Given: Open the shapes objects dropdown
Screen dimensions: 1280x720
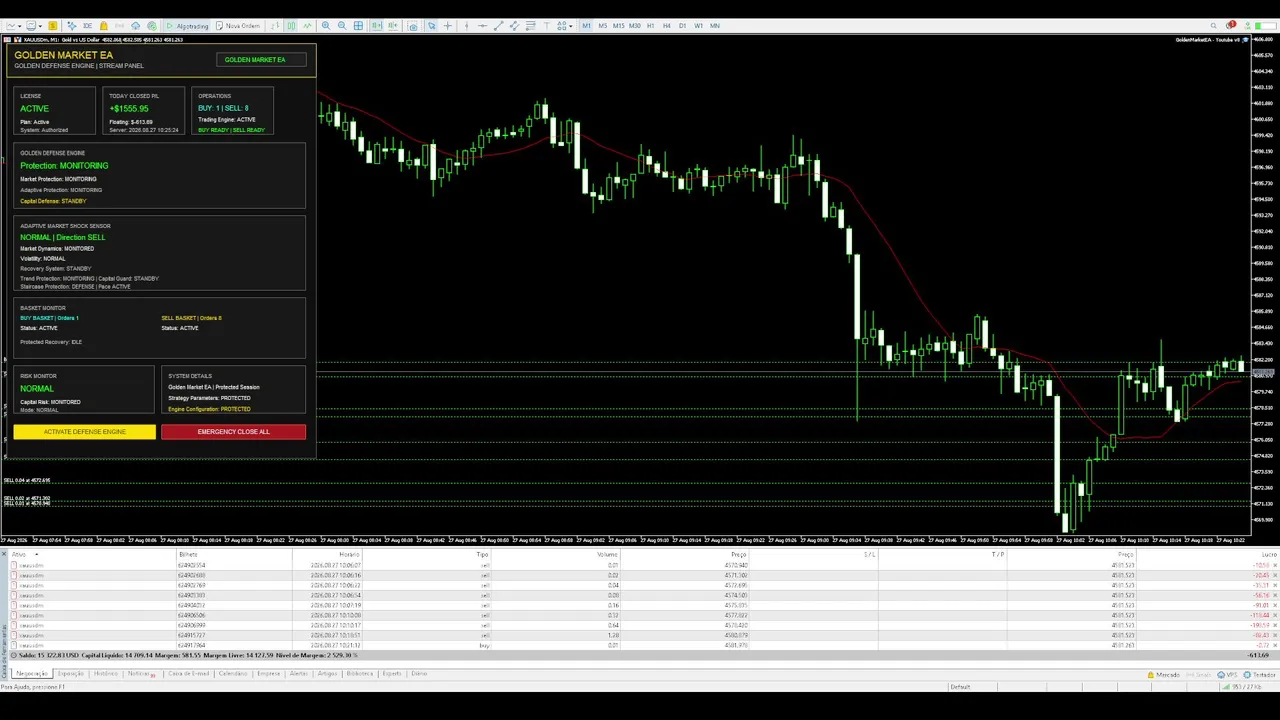Looking at the screenshot, I should tap(566, 26).
